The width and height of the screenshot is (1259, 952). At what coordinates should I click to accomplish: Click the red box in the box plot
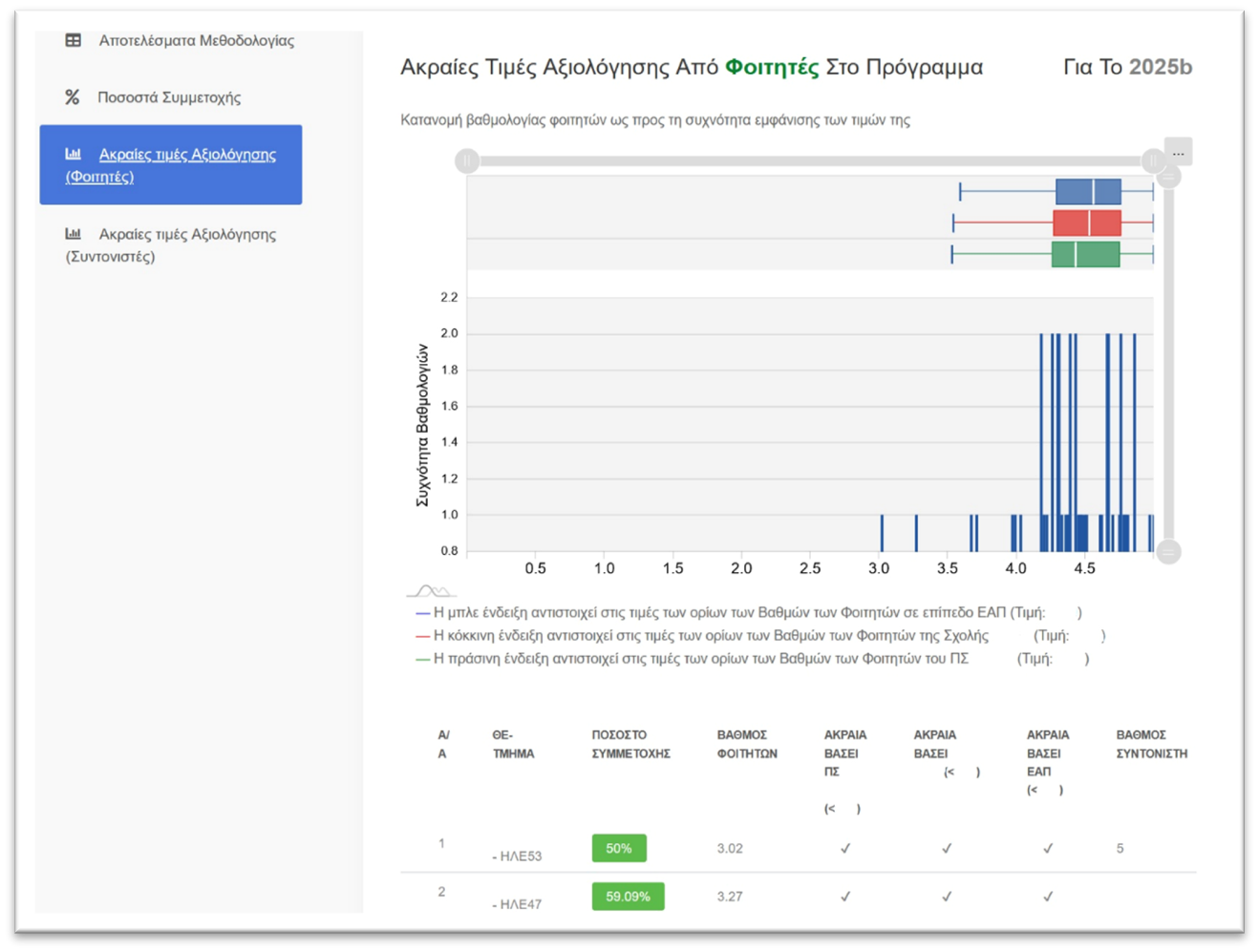click(x=1086, y=223)
